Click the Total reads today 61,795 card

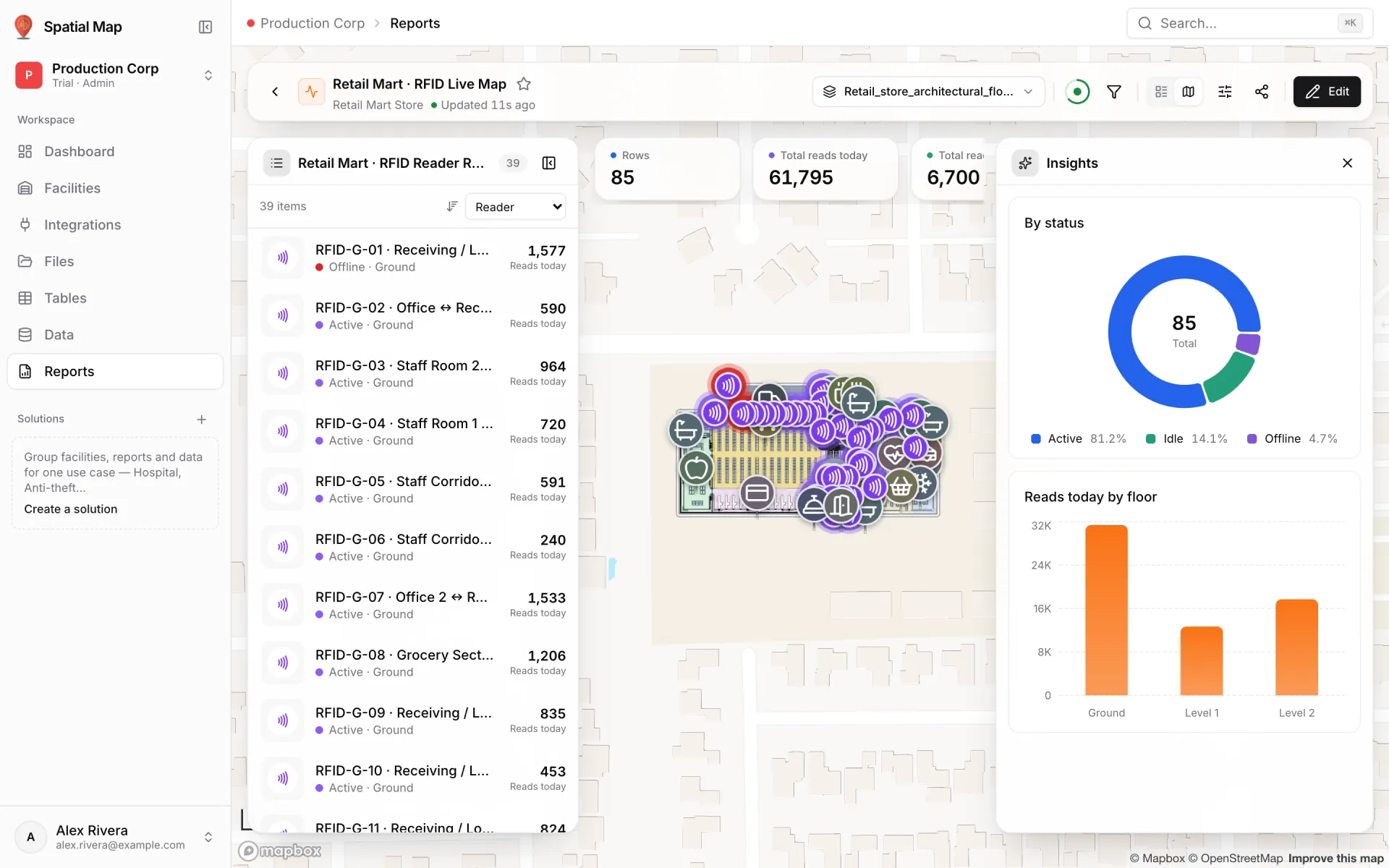(825, 169)
